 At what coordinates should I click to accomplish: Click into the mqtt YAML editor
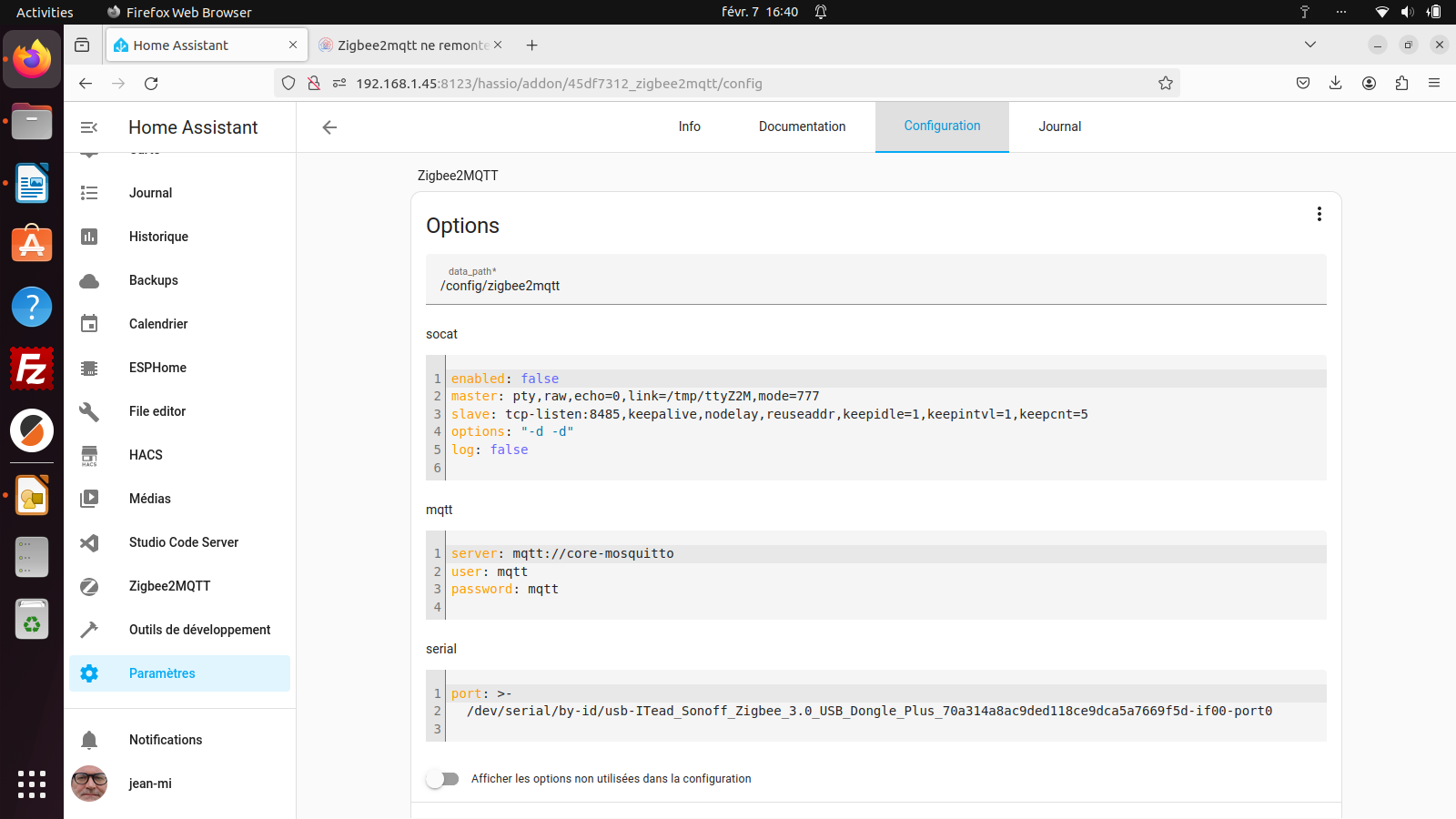pyautogui.click(x=876, y=575)
